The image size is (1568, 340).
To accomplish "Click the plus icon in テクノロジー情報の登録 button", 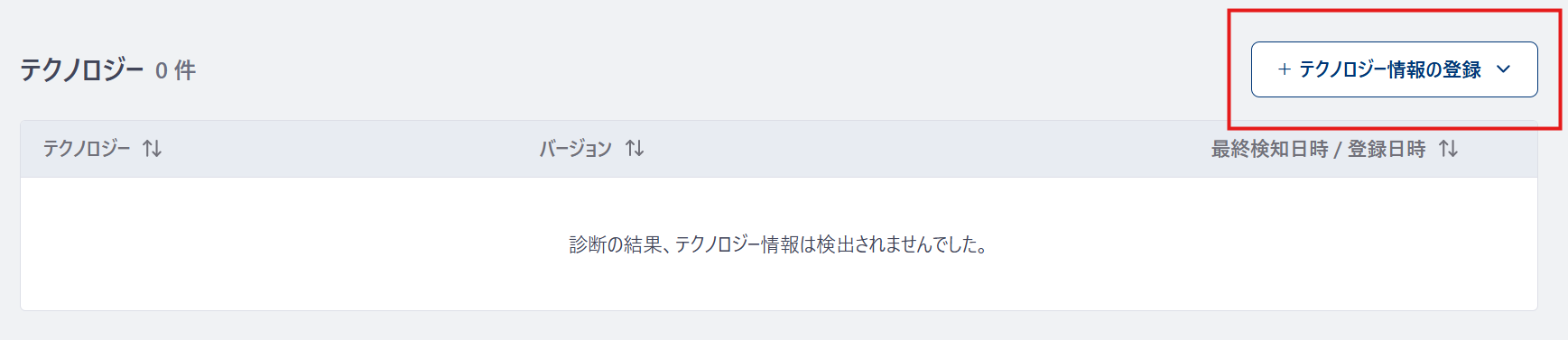I will pyautogui.click(x=1284, y=69).
